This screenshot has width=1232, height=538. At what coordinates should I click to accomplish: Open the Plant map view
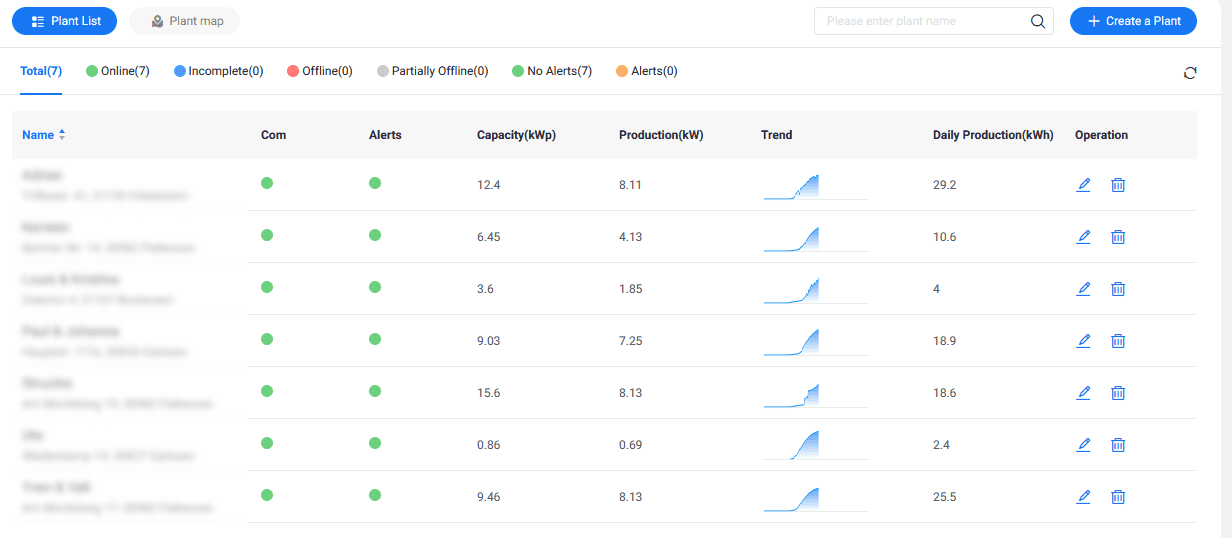(x=185, y=21)
